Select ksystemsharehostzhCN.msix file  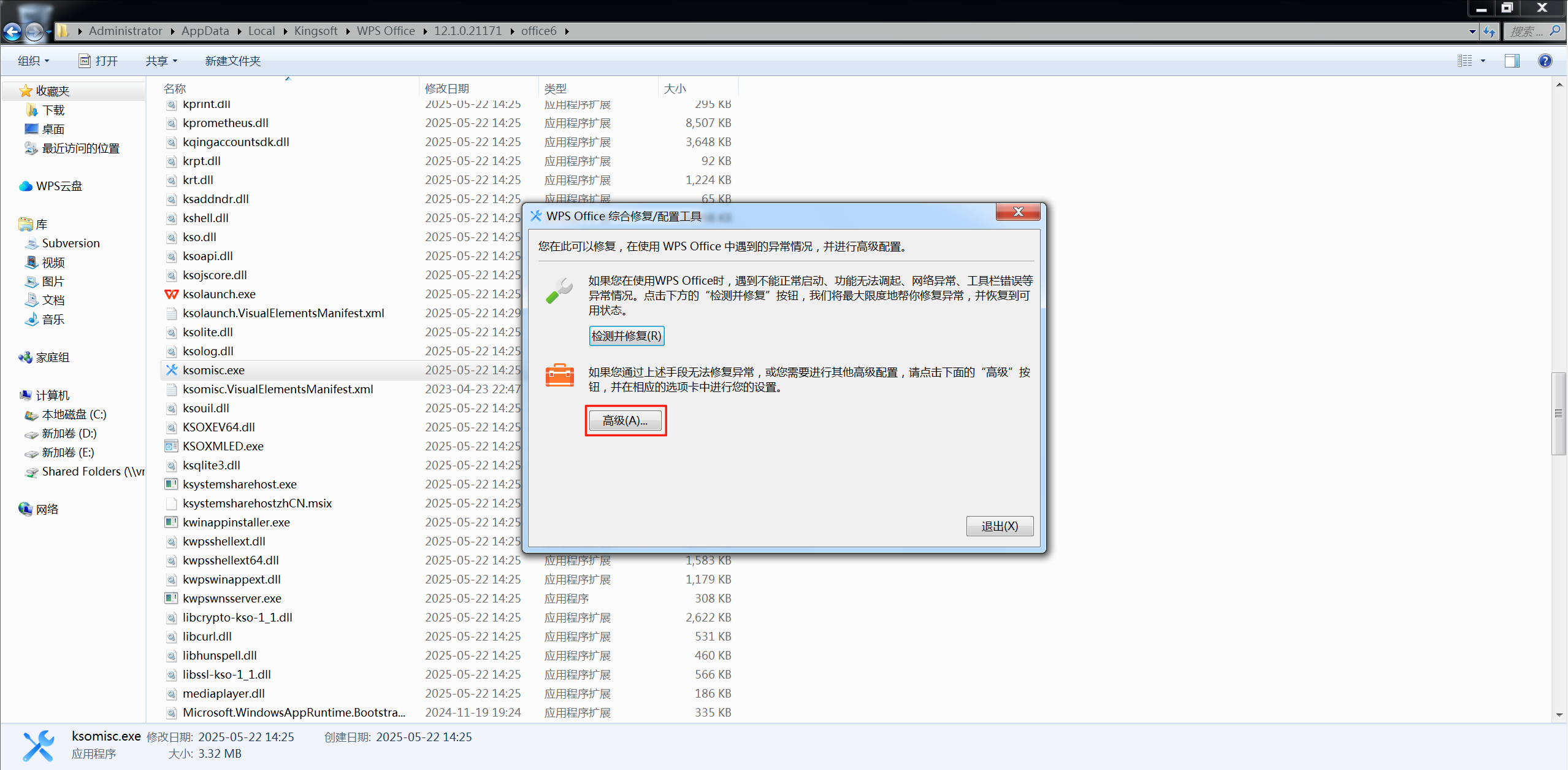coord(257,503)
